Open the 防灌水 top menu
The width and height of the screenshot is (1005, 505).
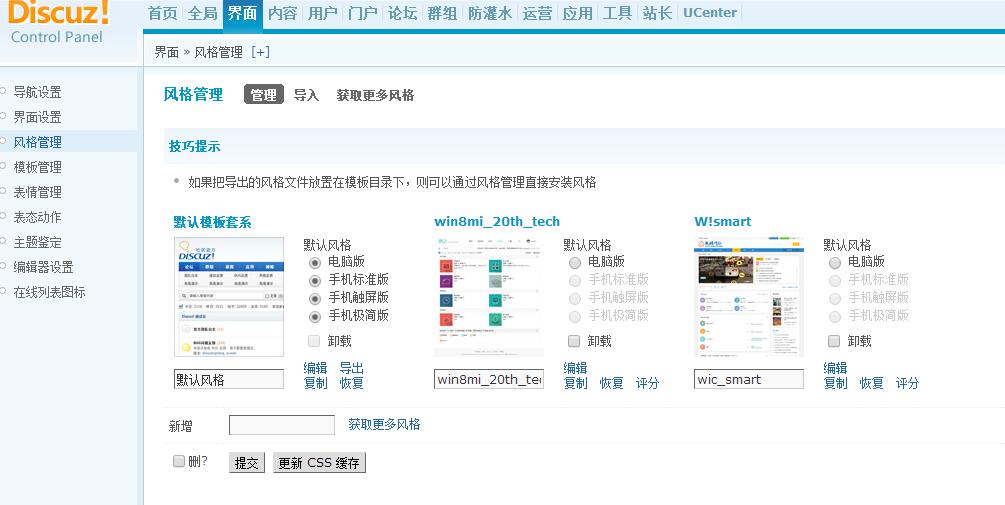pyautogui.click(x=490, y=13)
